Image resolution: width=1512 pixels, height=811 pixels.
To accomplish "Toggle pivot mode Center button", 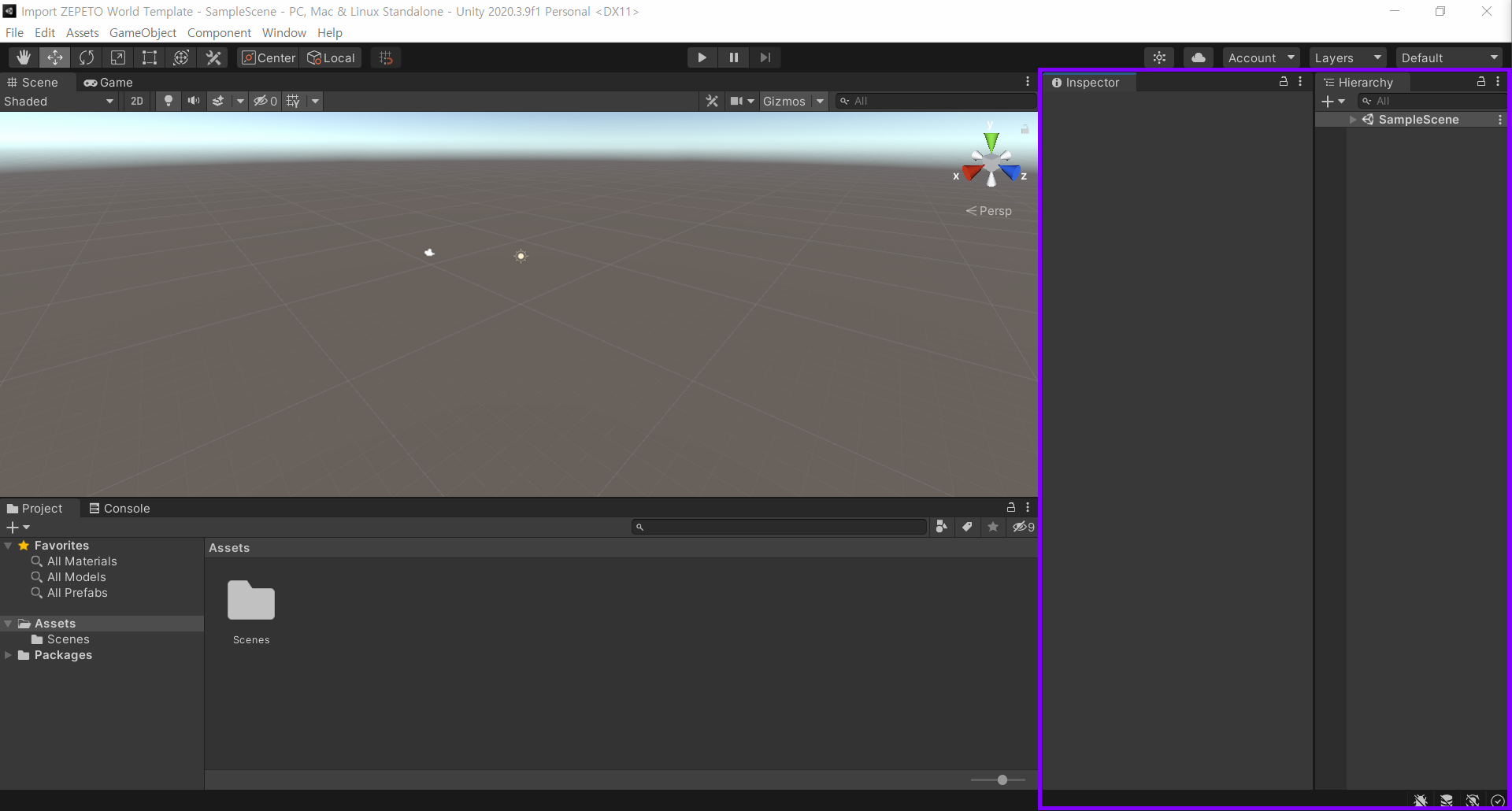I will coord(269,57).
